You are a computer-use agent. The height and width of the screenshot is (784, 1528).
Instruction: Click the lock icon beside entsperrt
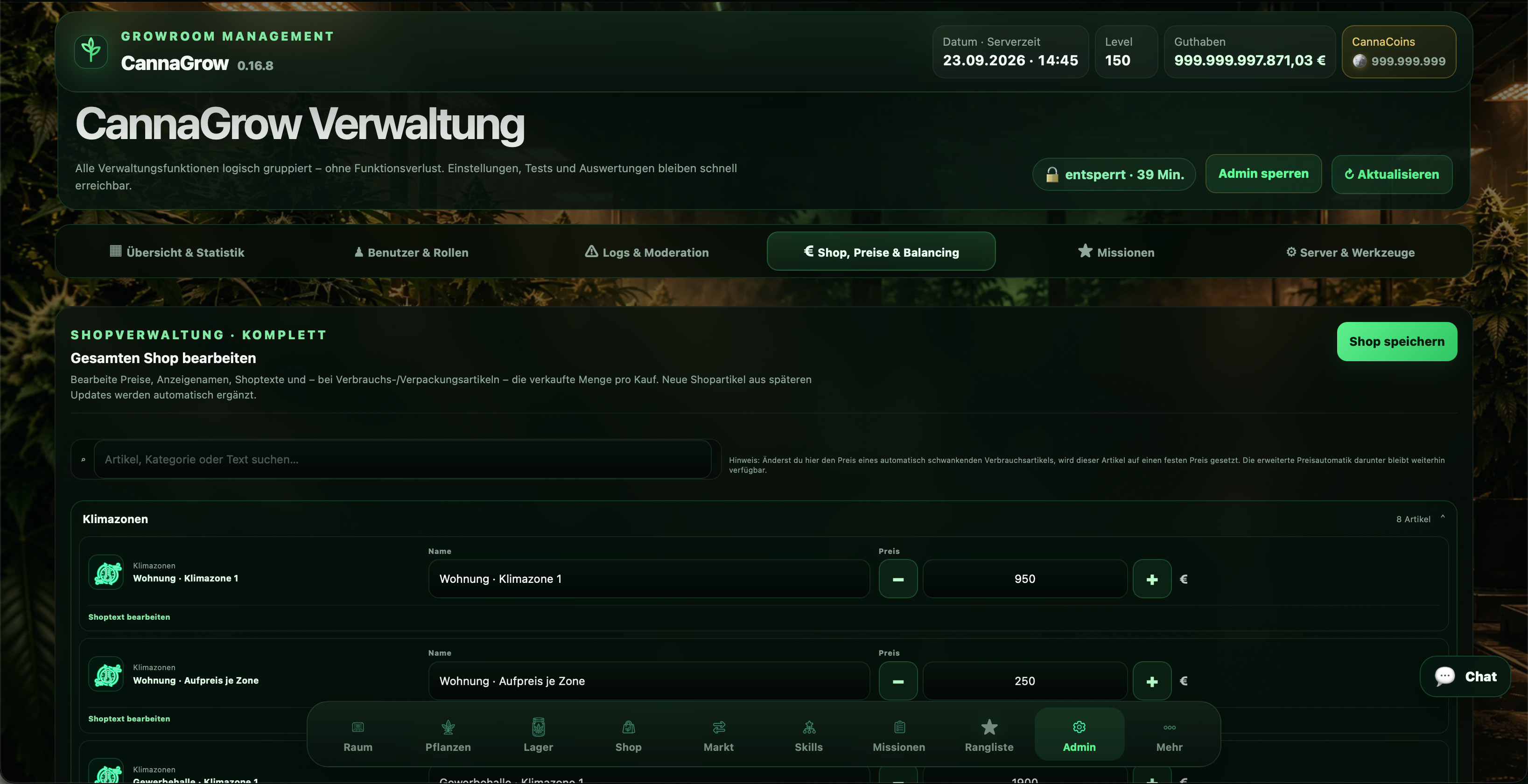pyautogui.click(x=1051, y=175)
